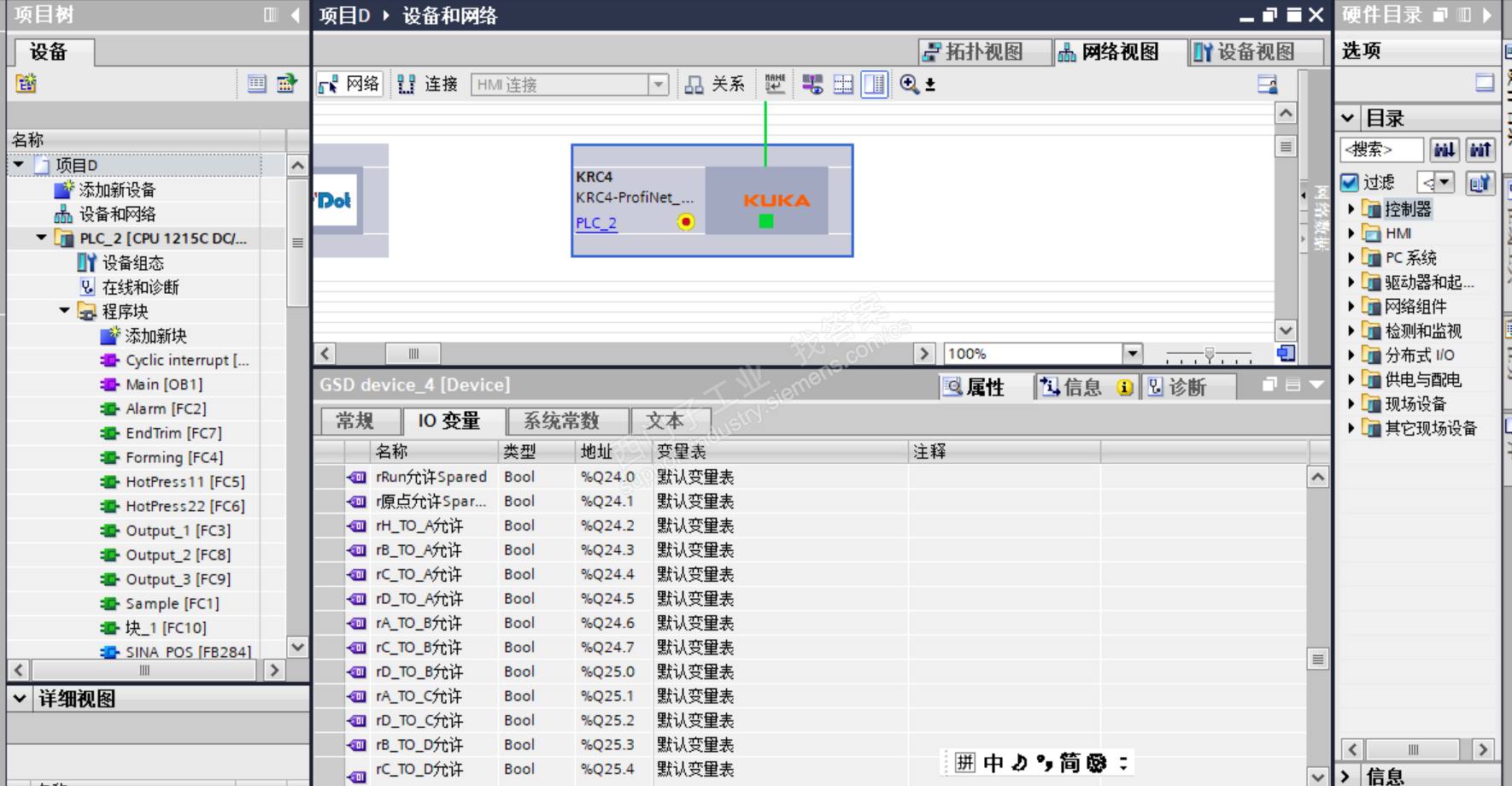Collapse the 目录 catalog section

click(x=1347, y=118)
